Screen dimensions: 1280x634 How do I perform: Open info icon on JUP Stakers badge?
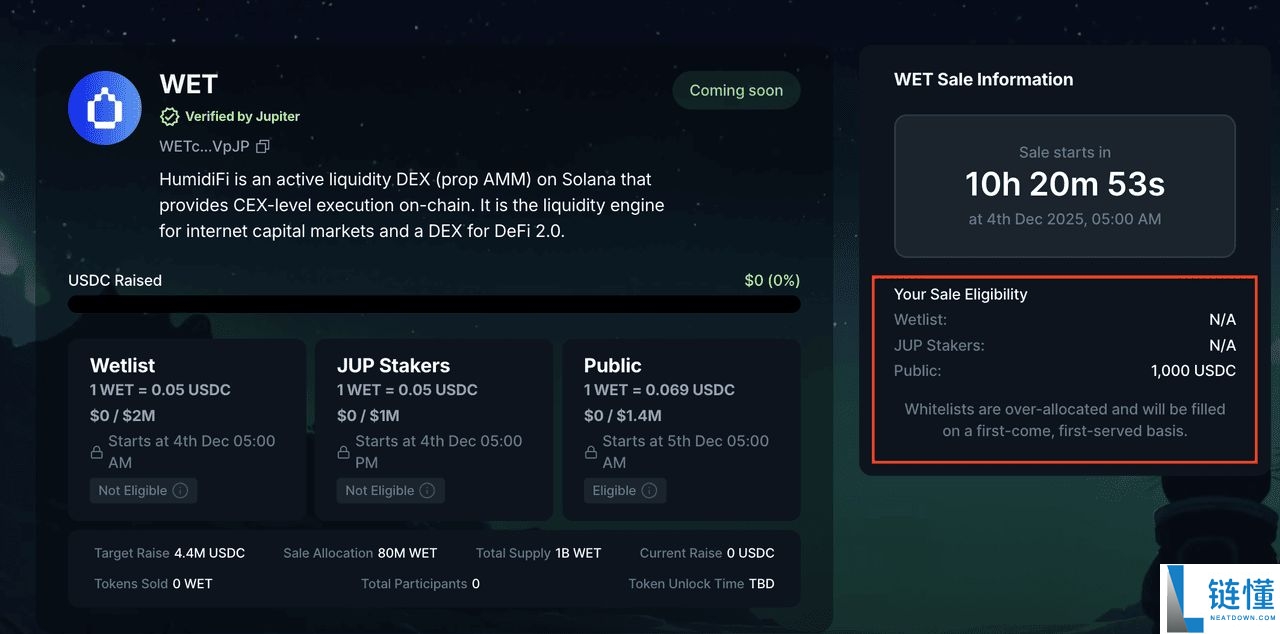coord(427,491)
